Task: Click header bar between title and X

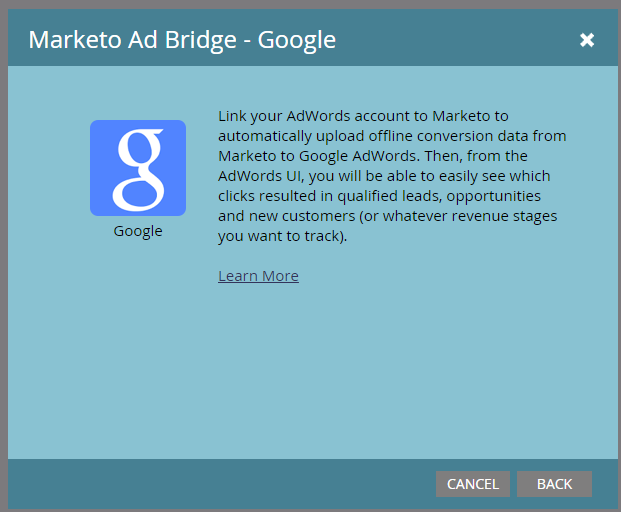Action: [x=457, y=40]
